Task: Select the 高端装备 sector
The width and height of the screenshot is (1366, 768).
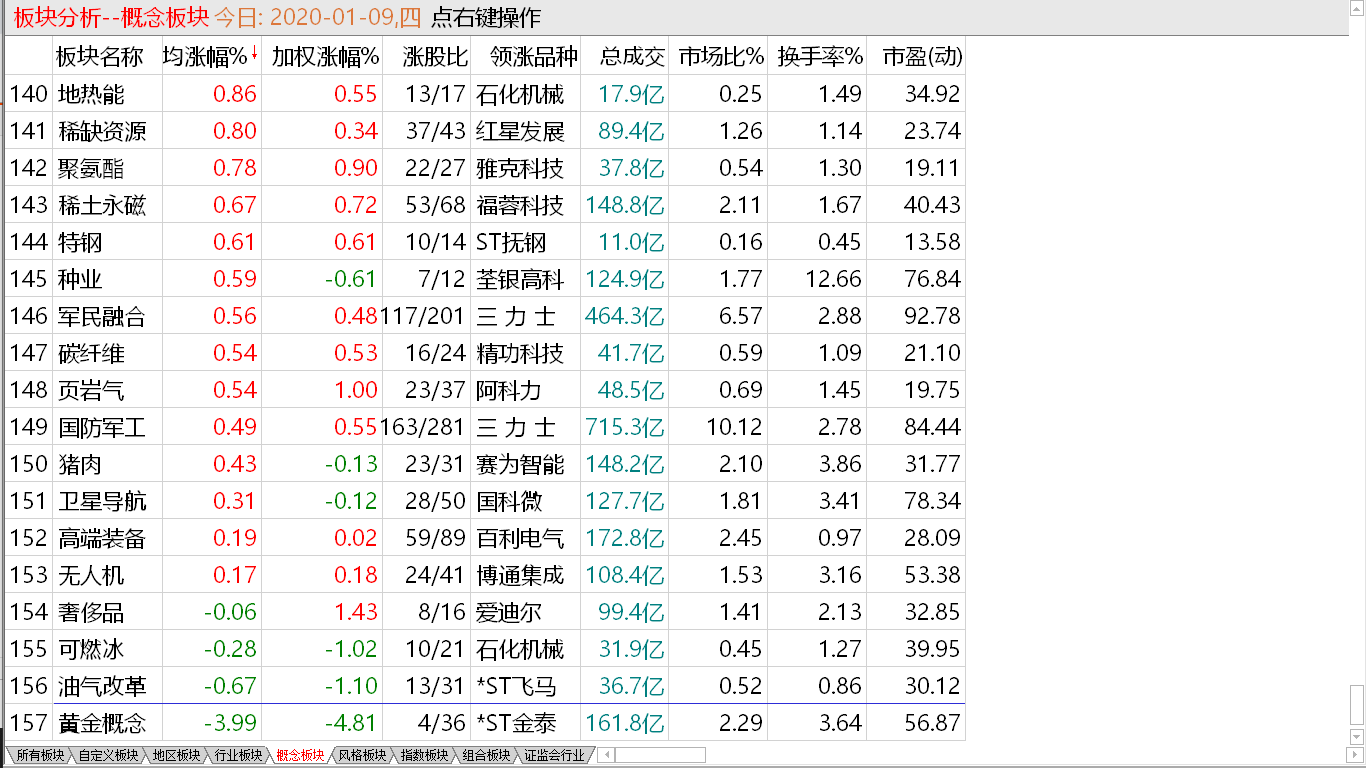Action: point(102,538)
